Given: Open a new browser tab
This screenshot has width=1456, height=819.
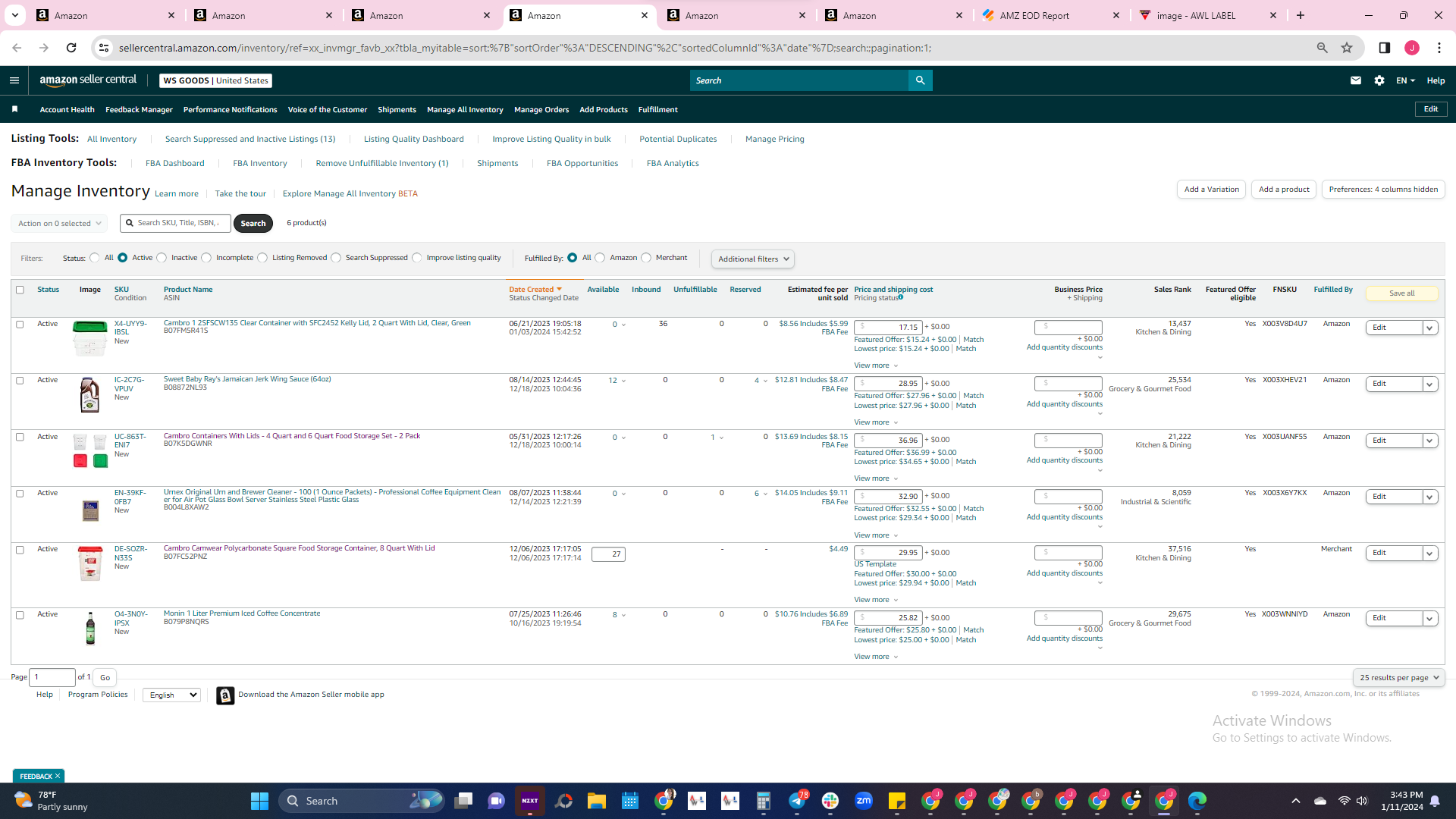Looking at the screenshot, I should [x=1301, y=15].
